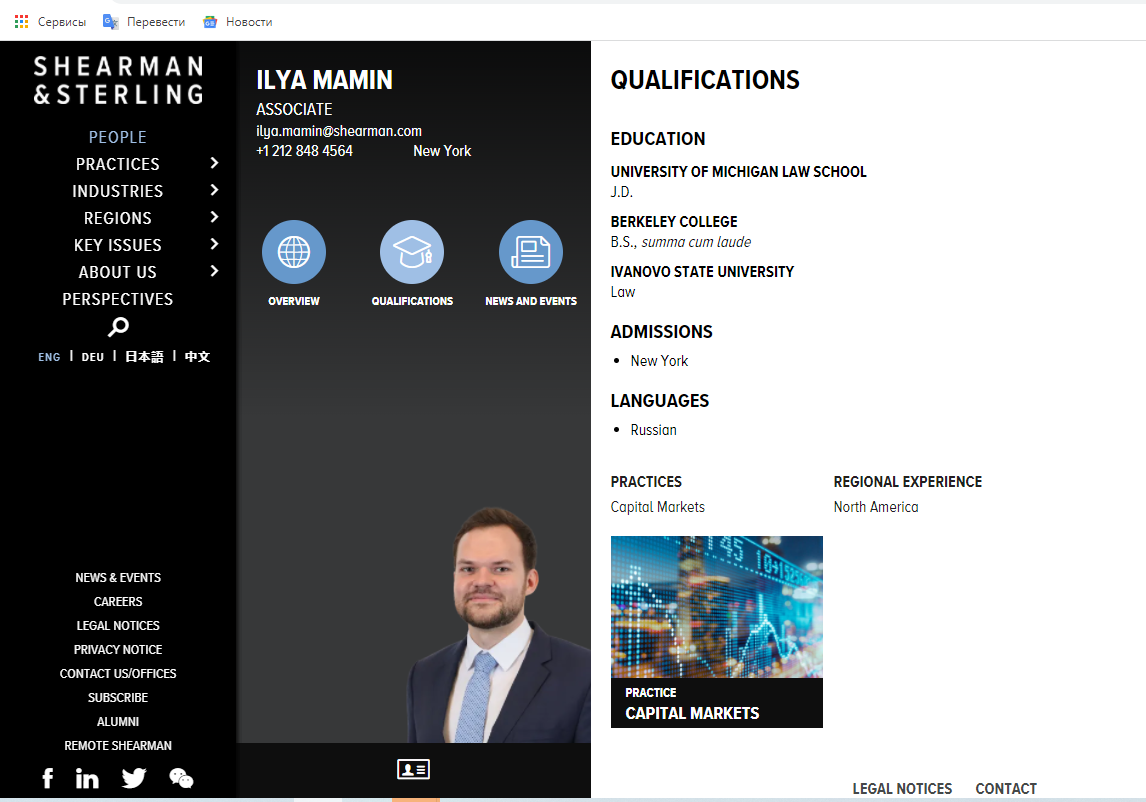The width and height of the screenshot is (1146, 802).
Task: Open the Twitter bird icon
Action: pyautogui.click(x=134, y=778)
